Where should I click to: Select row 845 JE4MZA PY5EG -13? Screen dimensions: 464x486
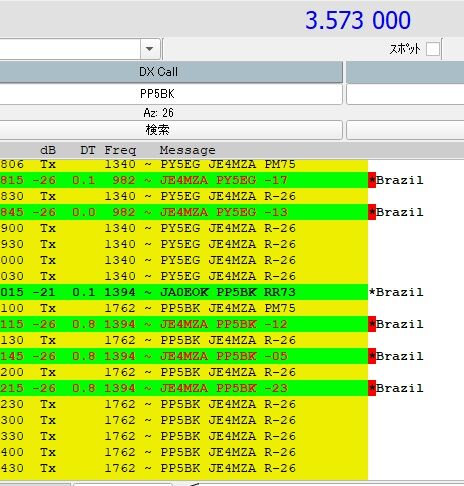(184, 212)
